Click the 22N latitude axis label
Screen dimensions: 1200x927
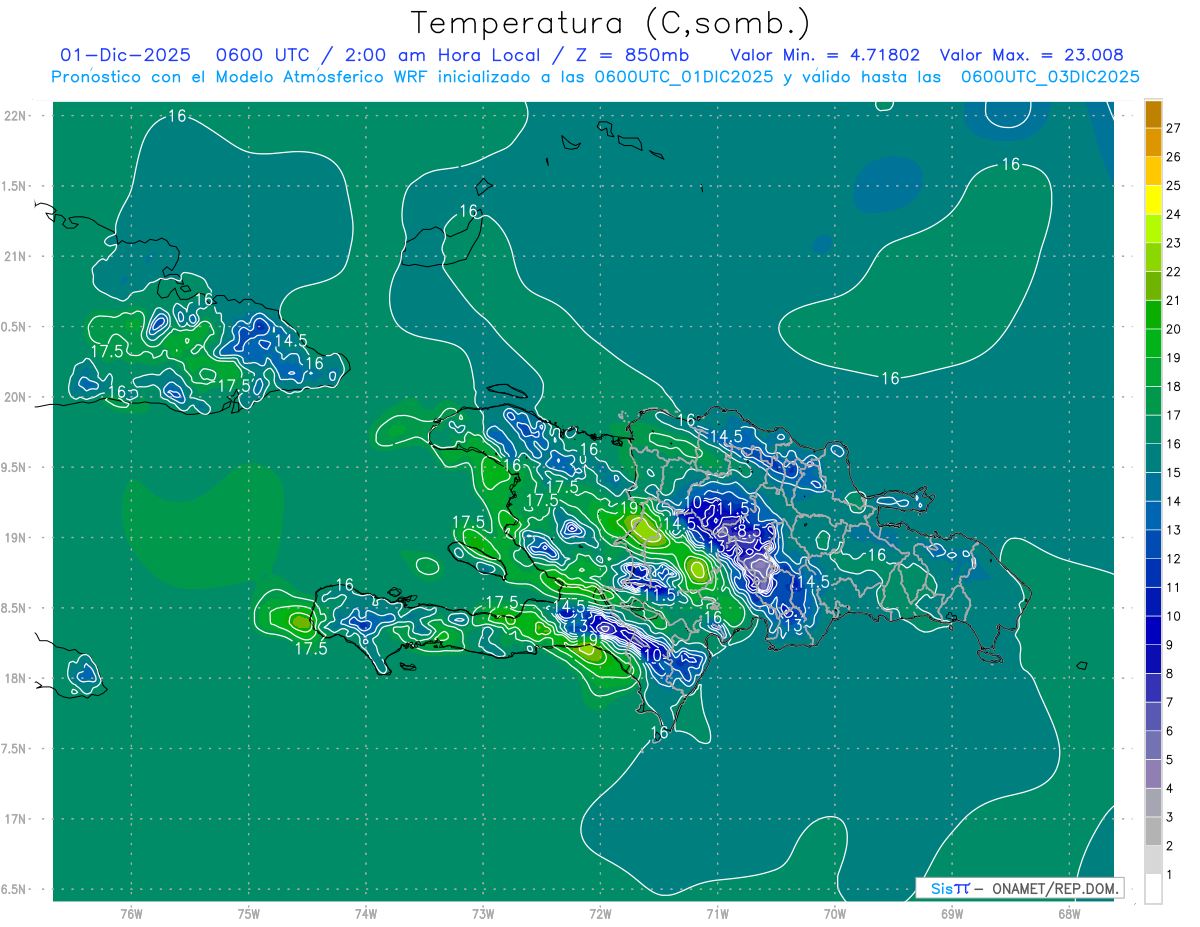pyautogui.click(x=17, y=116)
